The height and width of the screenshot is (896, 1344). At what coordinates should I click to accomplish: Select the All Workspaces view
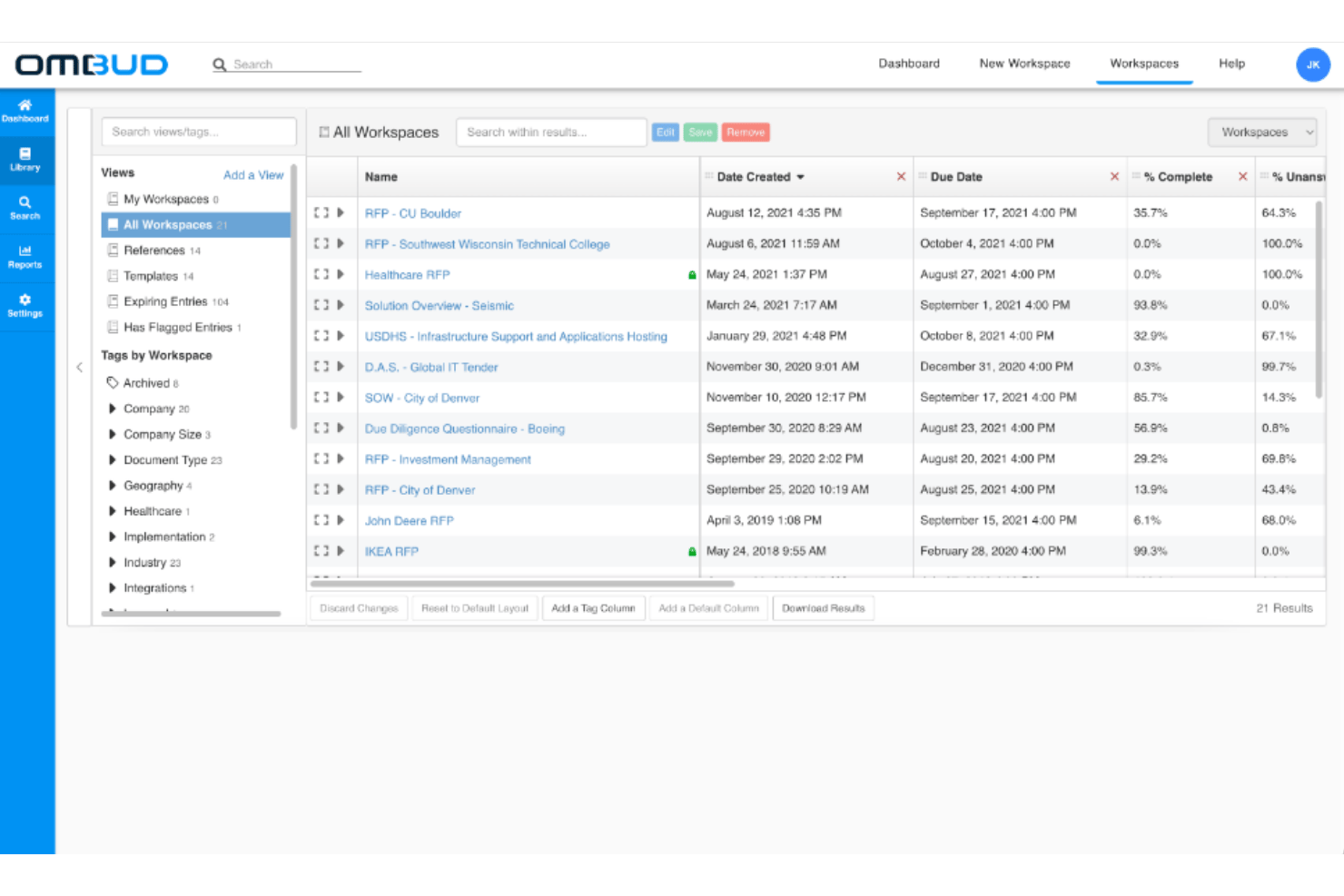coord(196,225)
